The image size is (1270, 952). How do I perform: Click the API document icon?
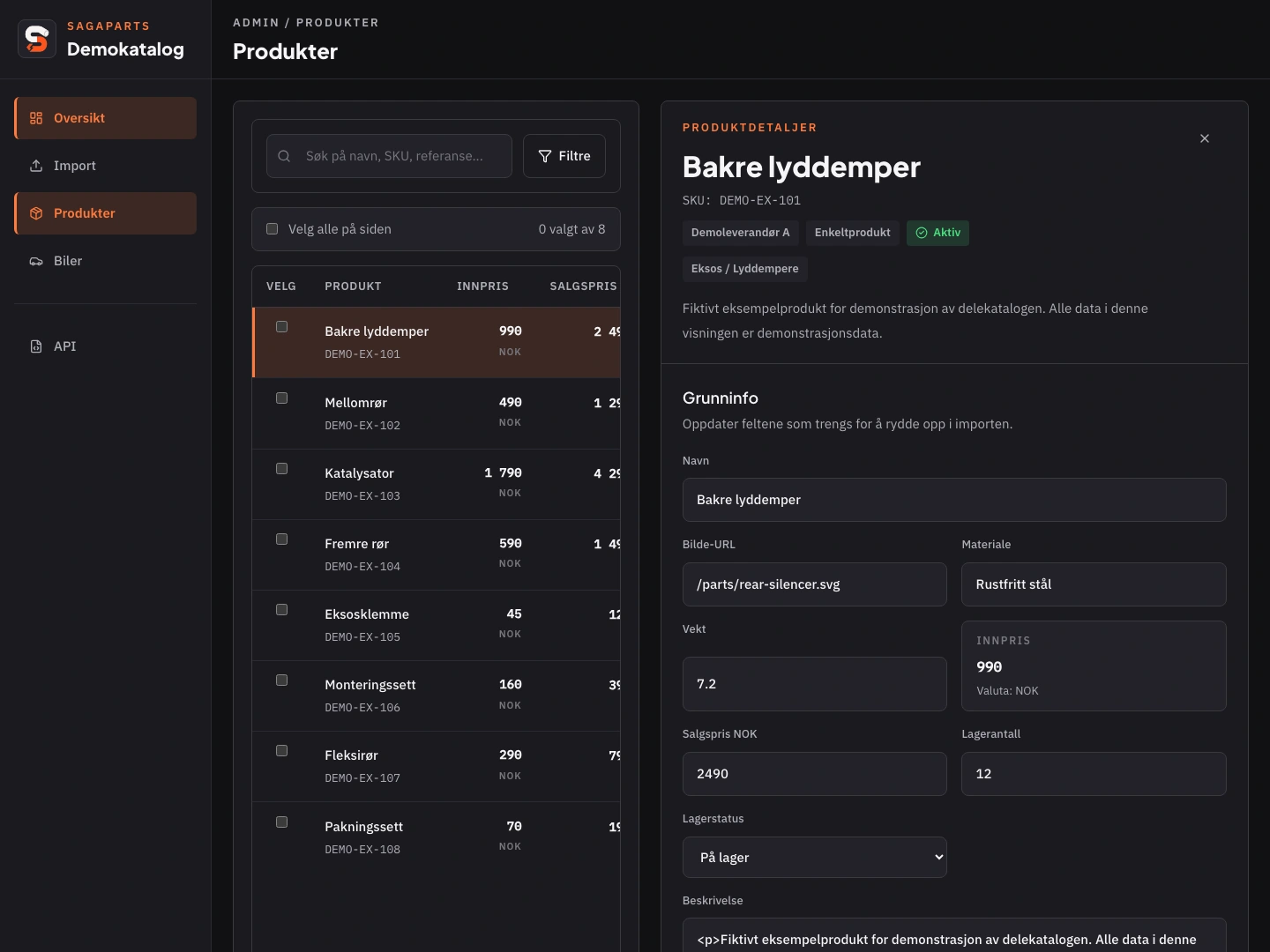point(36,346)
